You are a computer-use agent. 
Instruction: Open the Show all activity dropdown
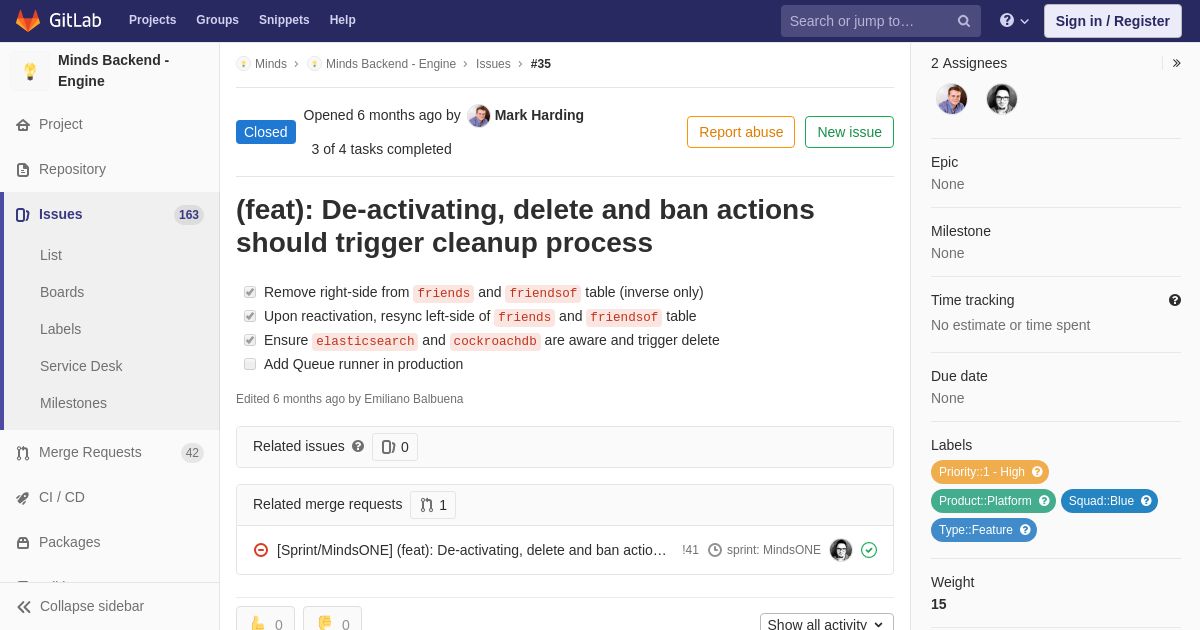(x=827, y=624)
